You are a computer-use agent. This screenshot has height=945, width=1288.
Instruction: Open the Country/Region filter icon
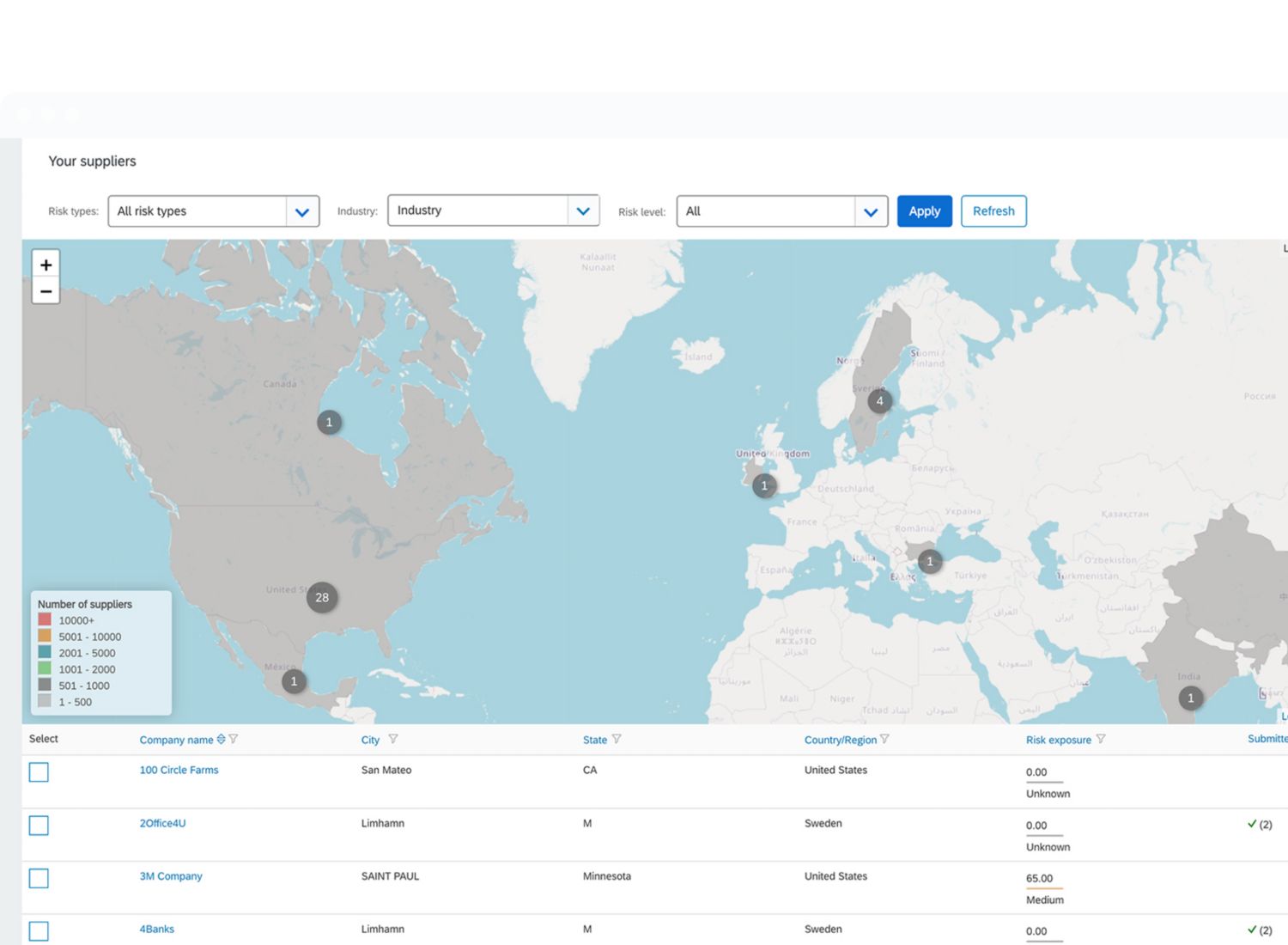885,740
